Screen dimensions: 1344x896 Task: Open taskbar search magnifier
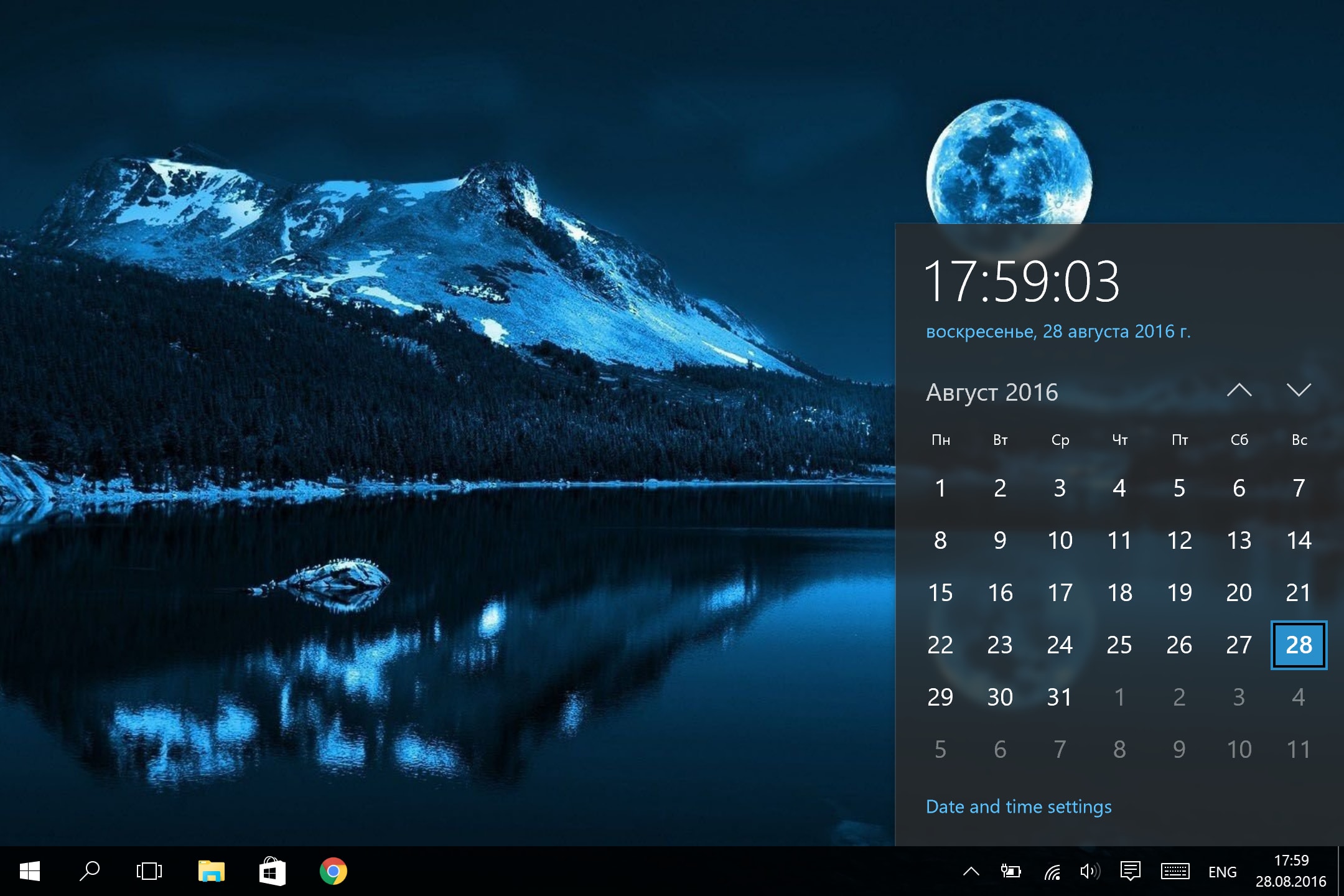coord(90,871)
